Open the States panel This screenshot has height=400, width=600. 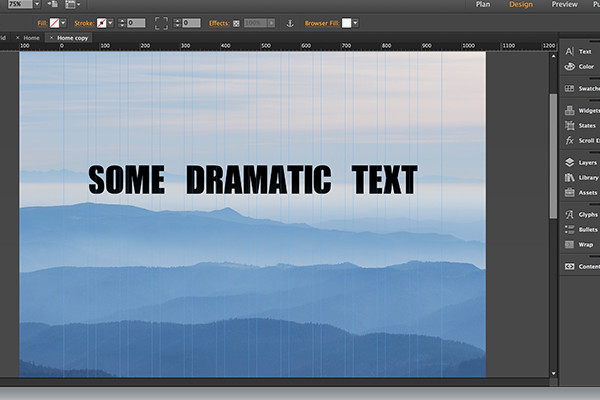[x=580, y=126]
